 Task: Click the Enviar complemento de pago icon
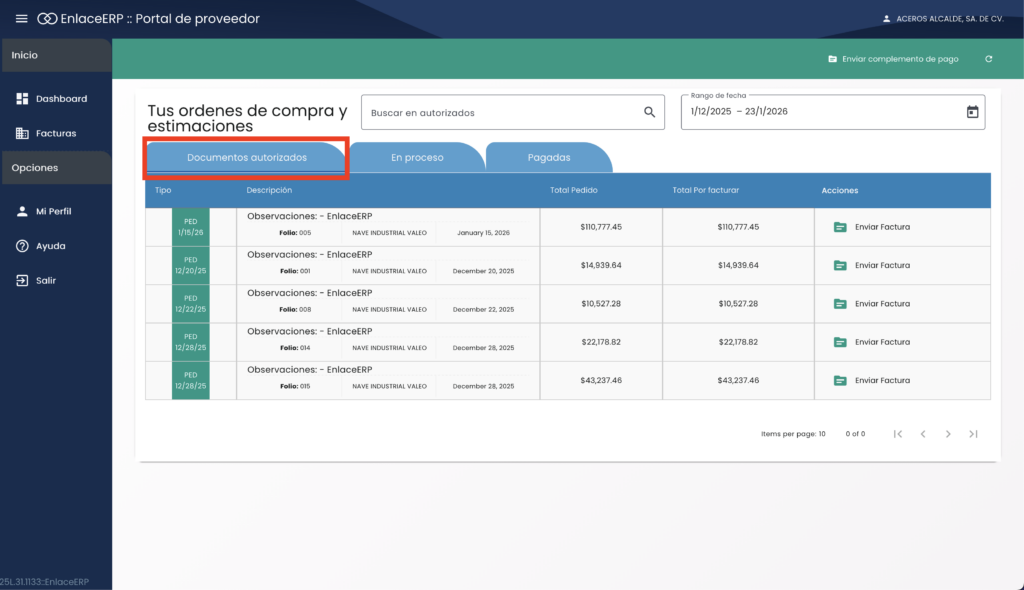[833, 59]
